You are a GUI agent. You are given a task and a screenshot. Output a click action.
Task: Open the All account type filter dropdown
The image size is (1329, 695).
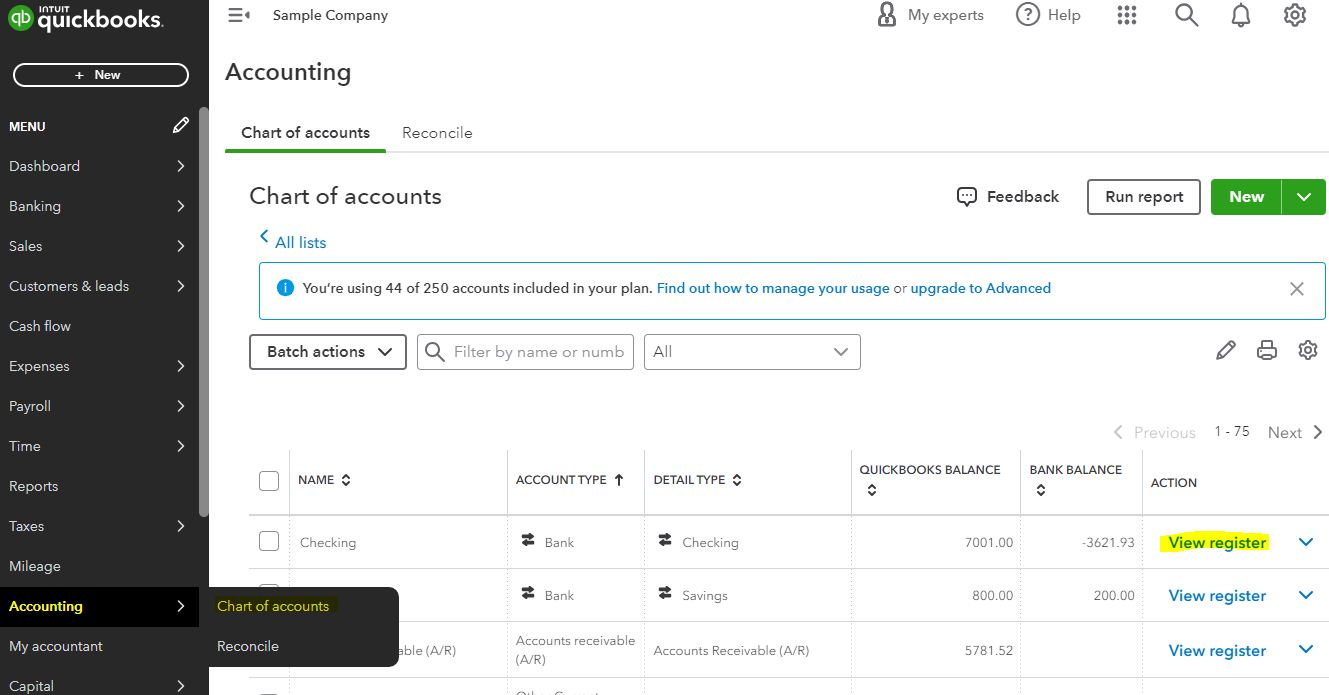752,352
